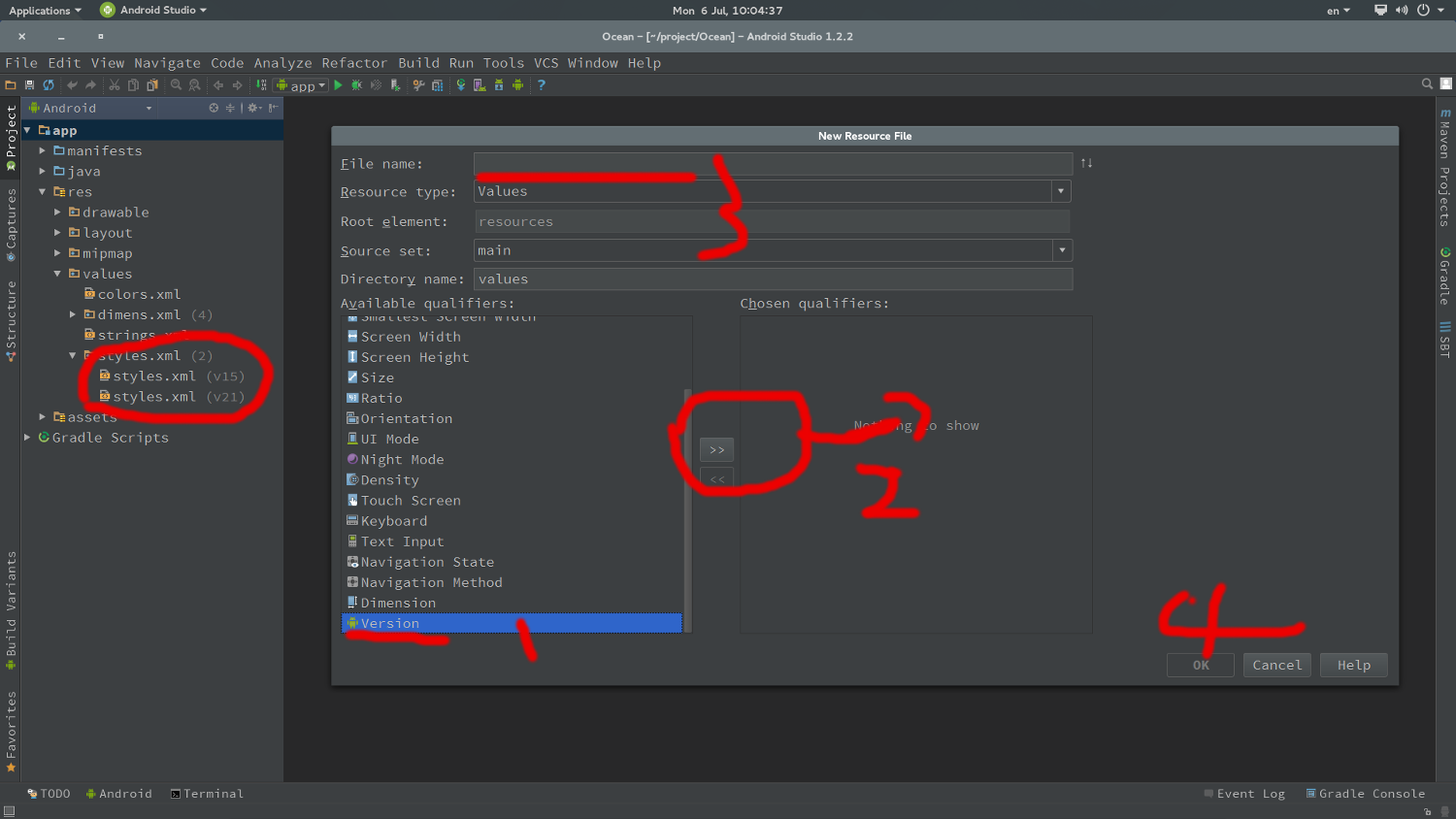Click the Save All floppy disk icon

click(29, 85)
